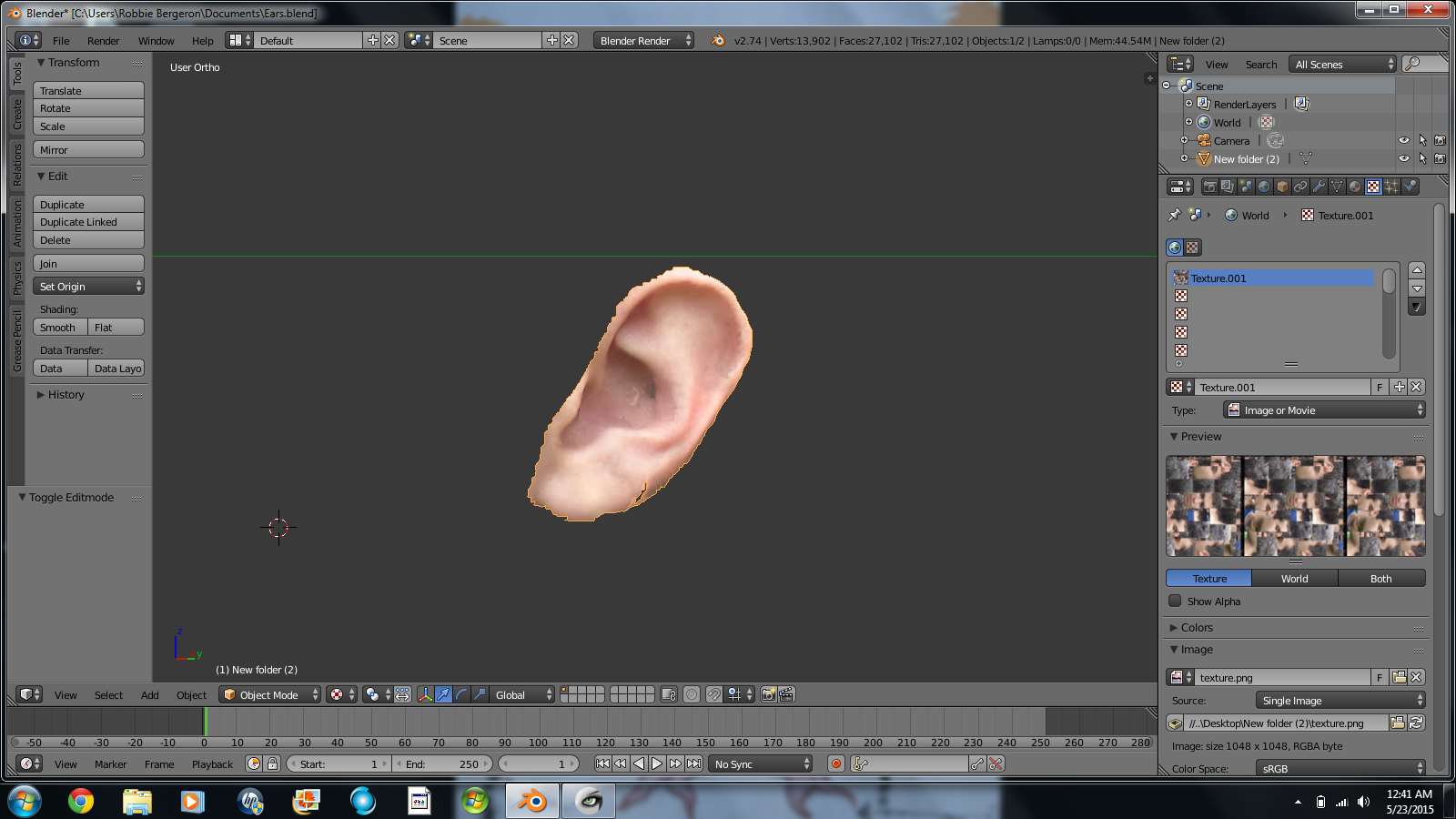1456x819 pixels.
Task: Switch to the Create tool shelf tab
Action: point(17,115)
